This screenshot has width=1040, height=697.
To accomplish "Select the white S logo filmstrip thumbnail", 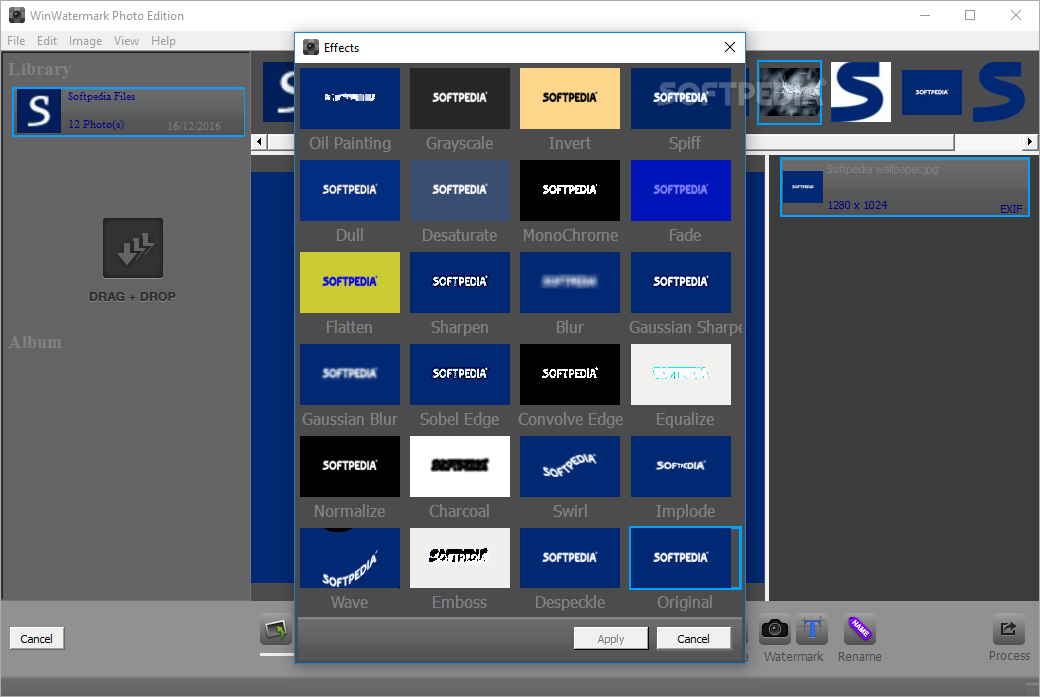I will pos(861,92).
